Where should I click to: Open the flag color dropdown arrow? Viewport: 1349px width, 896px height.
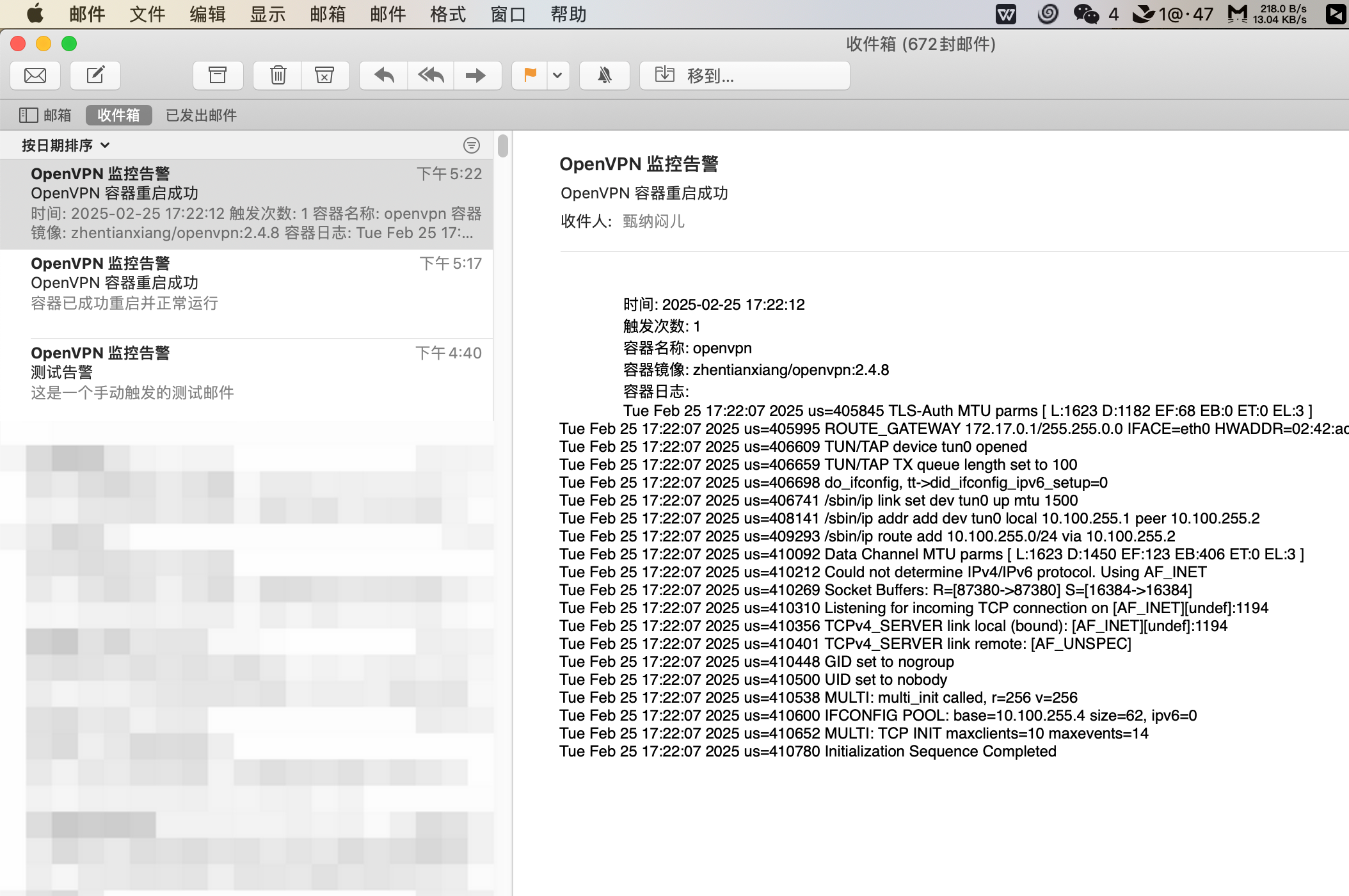[557, 76]
